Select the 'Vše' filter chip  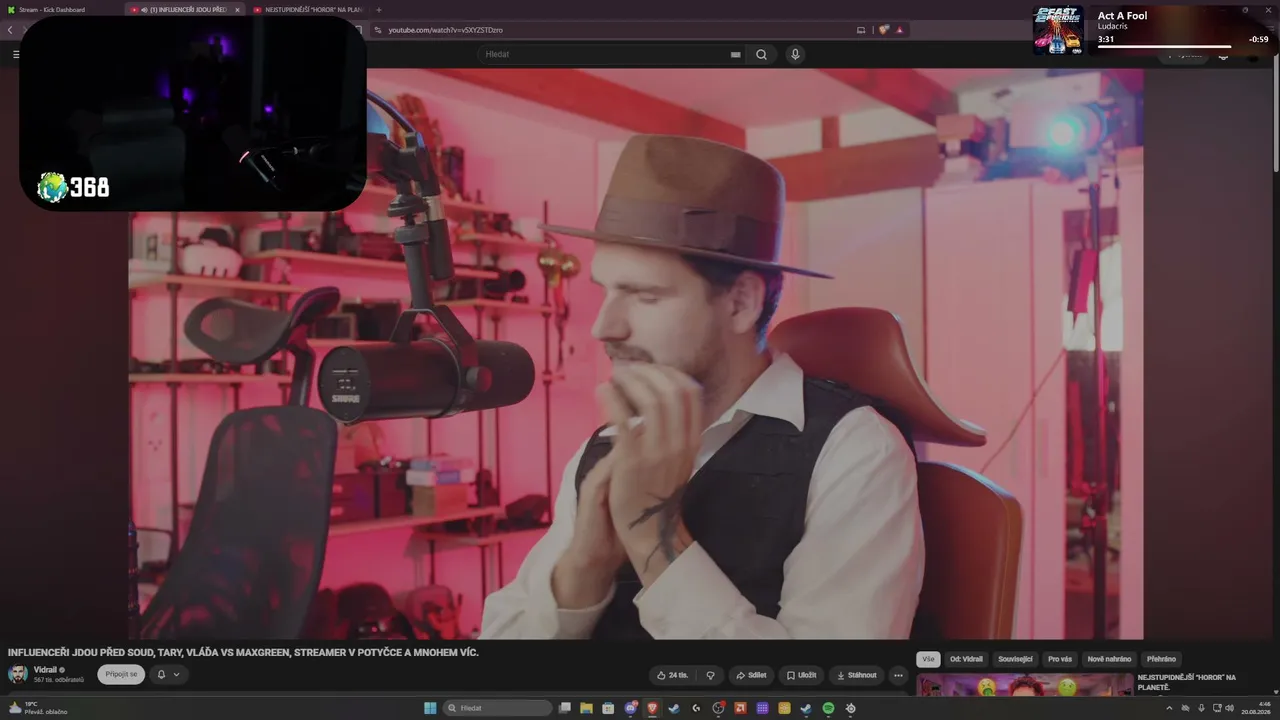[929, 659]
